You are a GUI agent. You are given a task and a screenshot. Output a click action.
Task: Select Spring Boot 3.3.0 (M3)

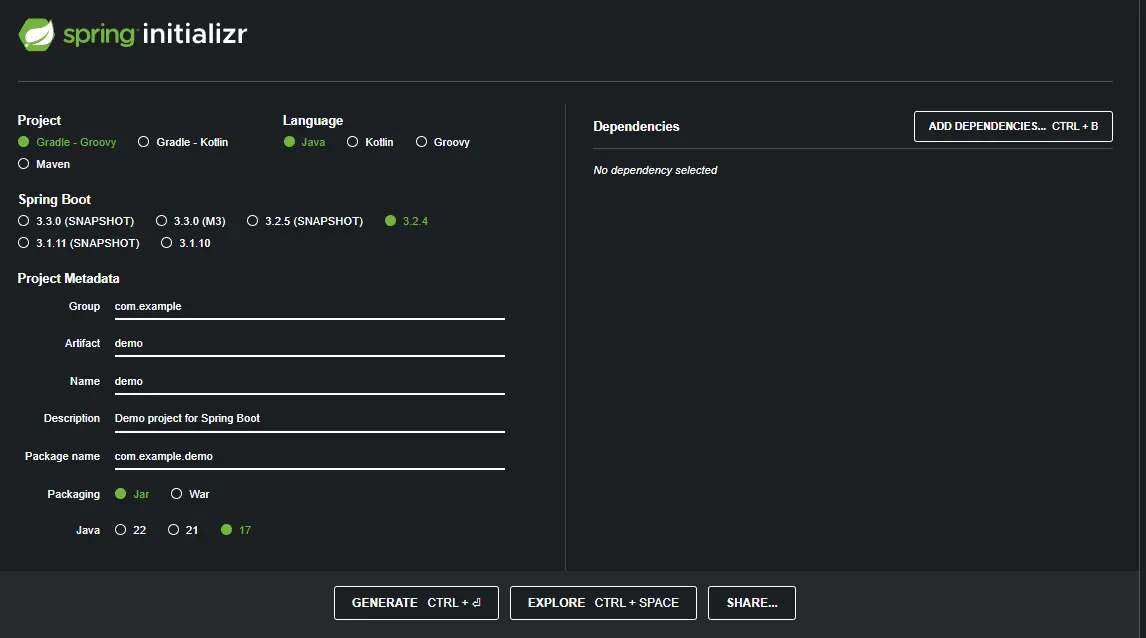pos(191,221)
